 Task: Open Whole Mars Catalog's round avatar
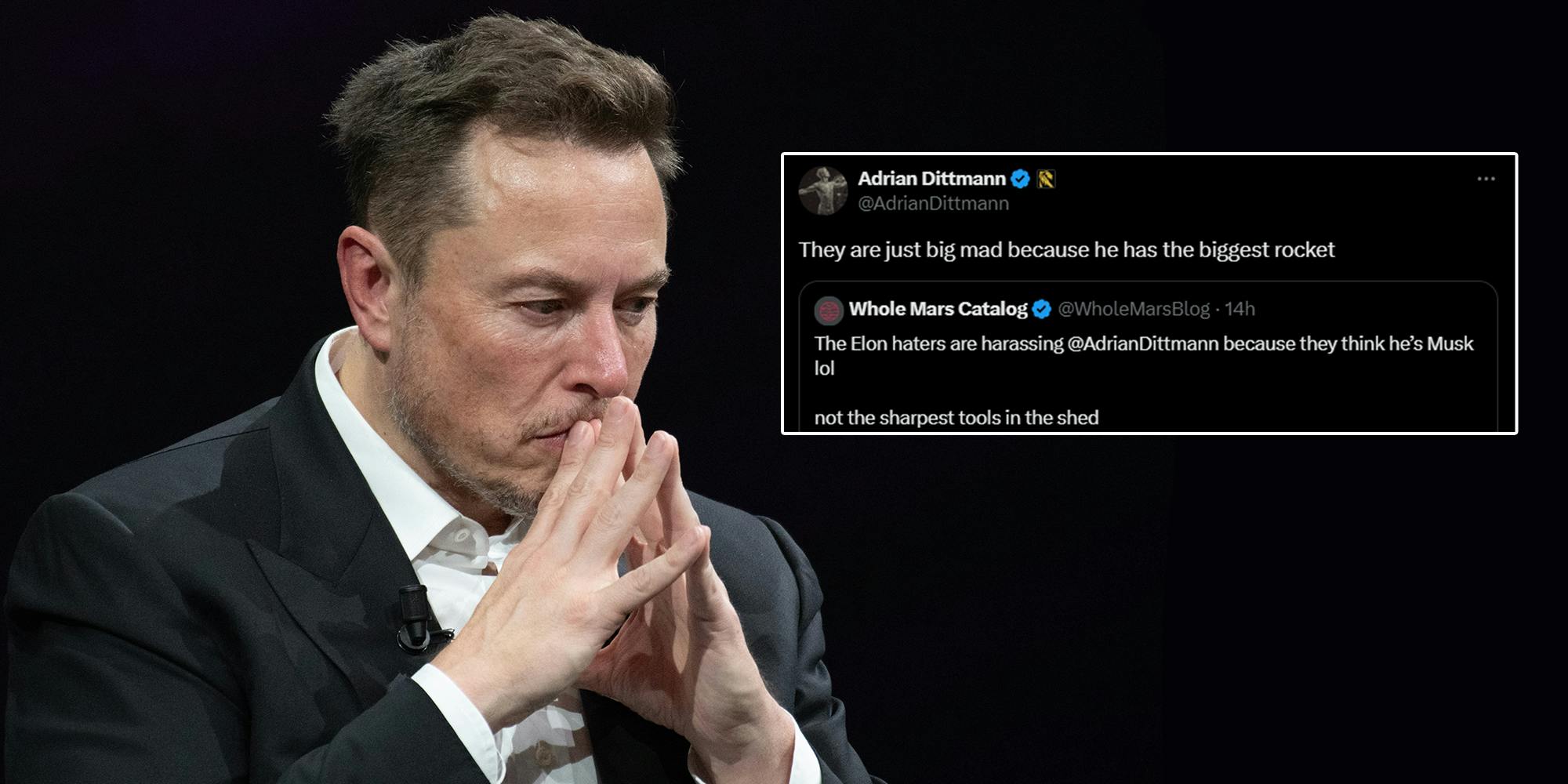point(829,310)
